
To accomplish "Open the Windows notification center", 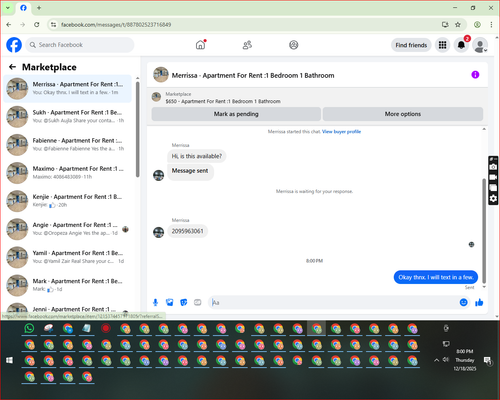I will (488, 361).
